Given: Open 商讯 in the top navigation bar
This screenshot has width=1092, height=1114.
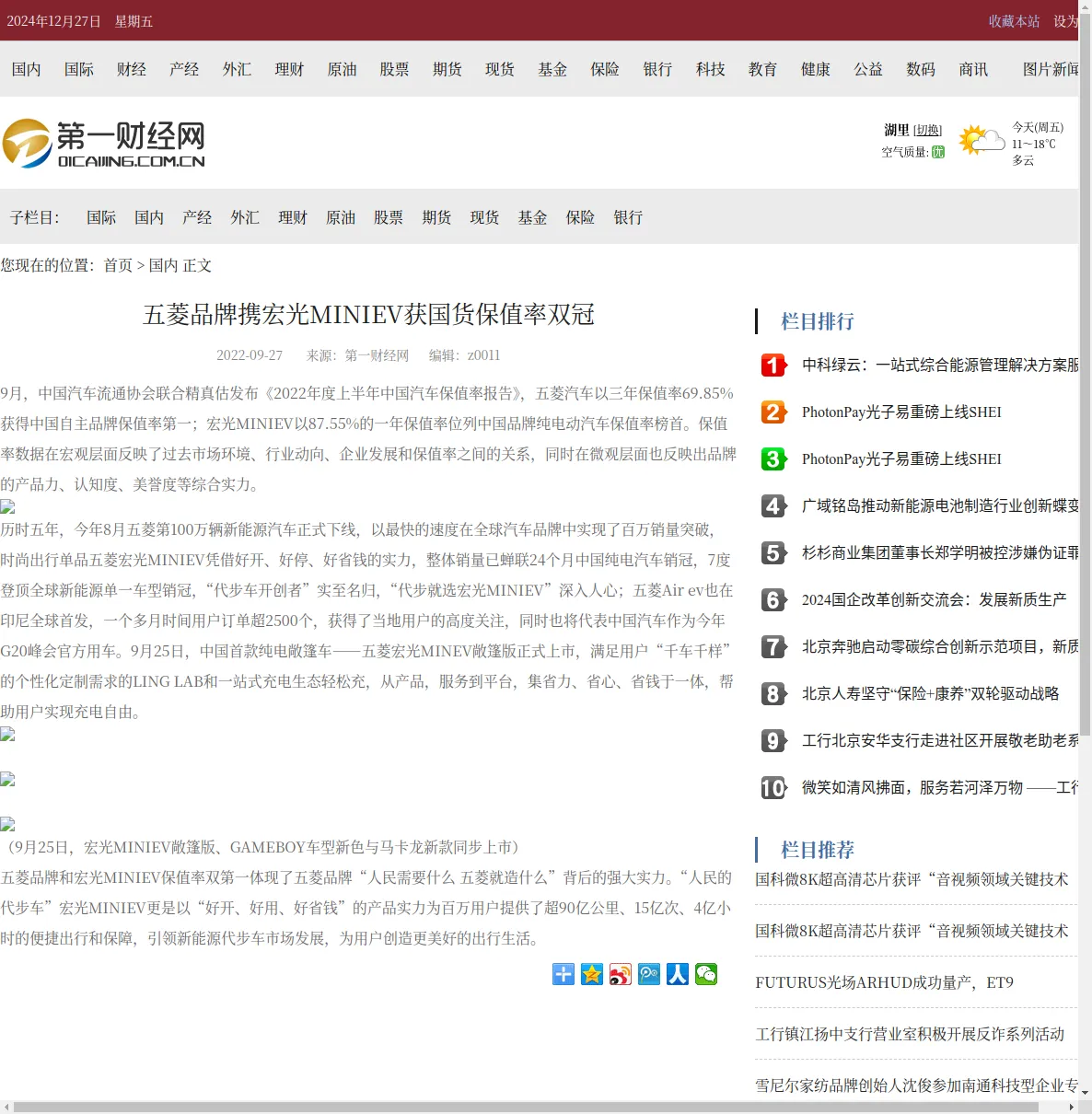Looking at the screenshot, I should (x=973, y=69).
